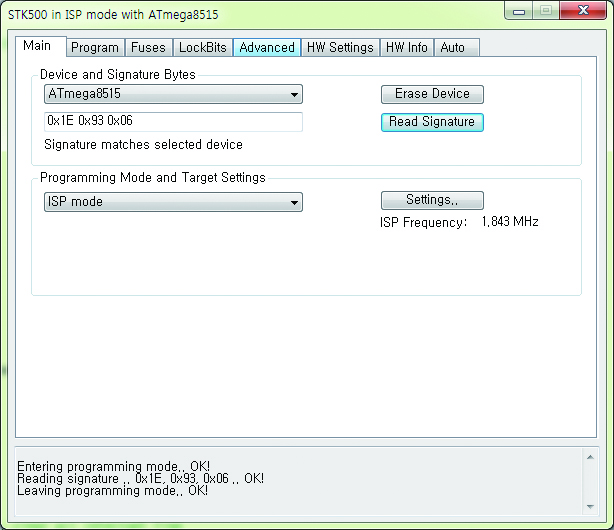Screen dimensions: 614x530
Task: Open the programming mode Settings button
Action: coord(432,200)
